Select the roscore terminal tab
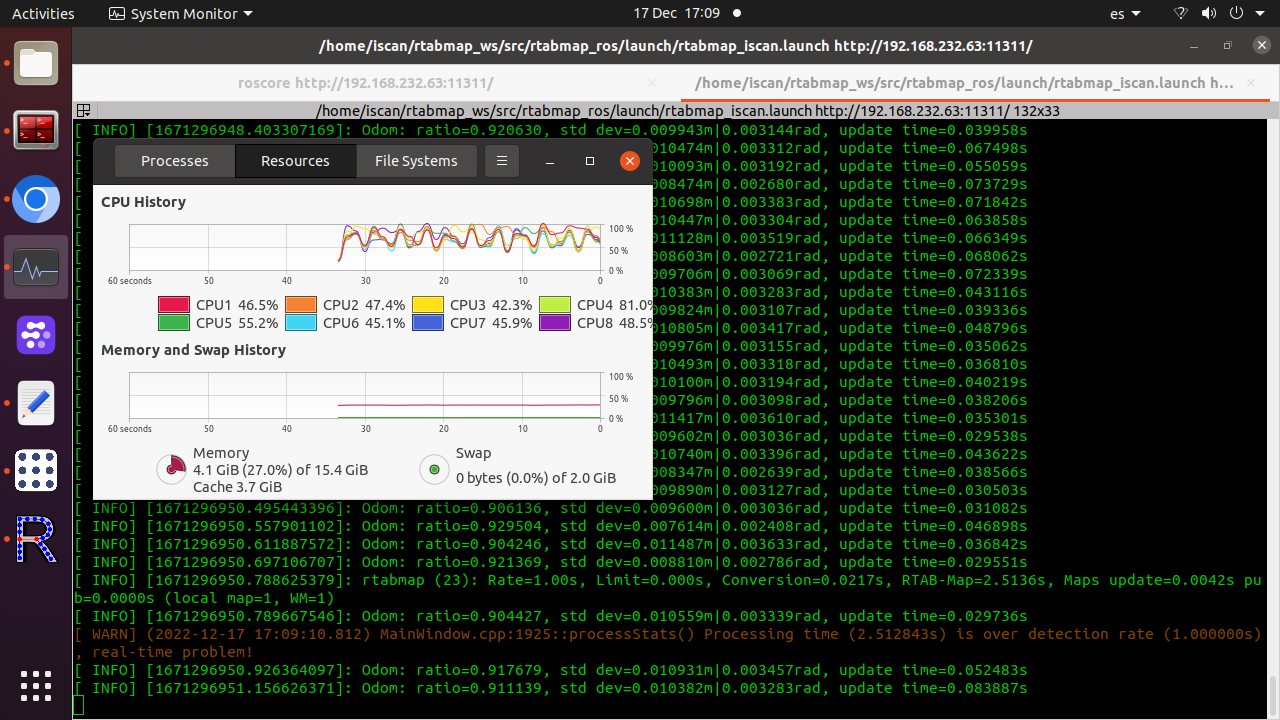 click(x=365, y=84)
